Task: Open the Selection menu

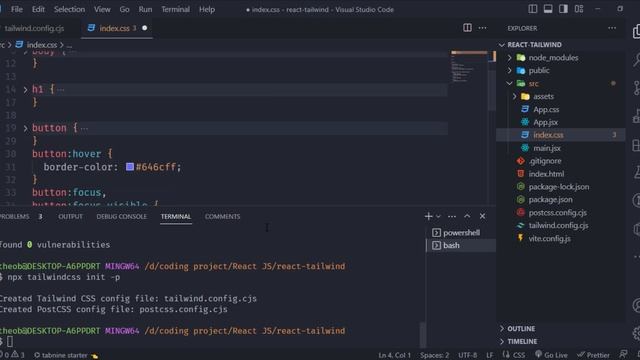Action: [x=69, y=9]
